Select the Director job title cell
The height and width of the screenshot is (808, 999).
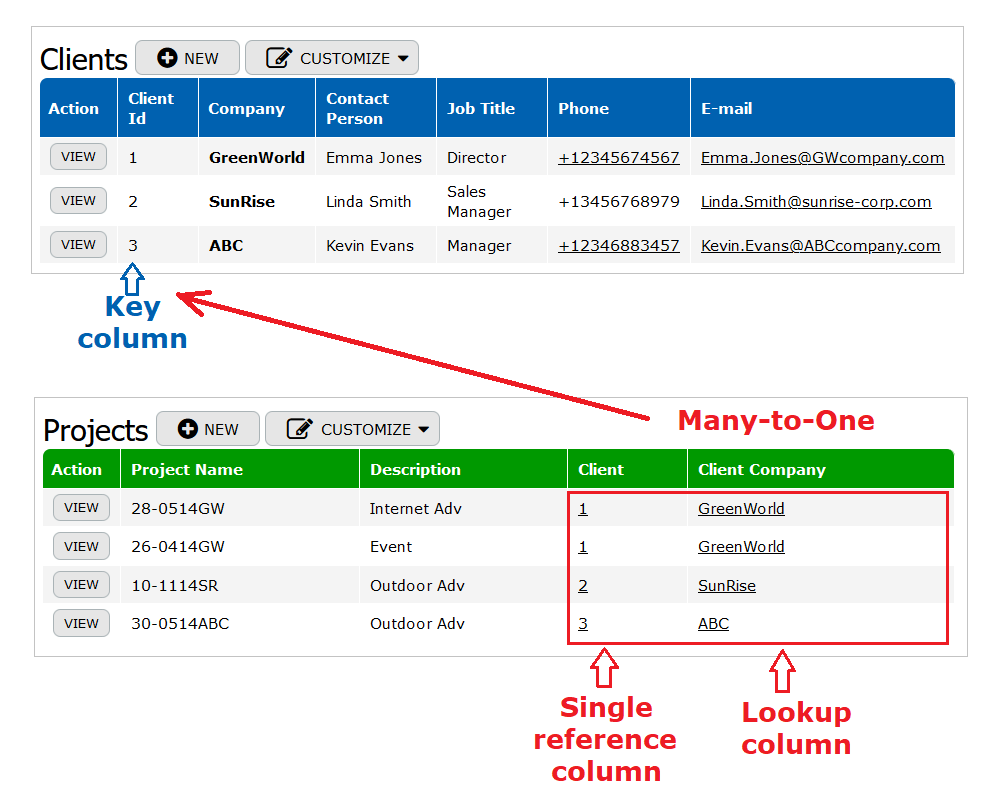(492, 157)
